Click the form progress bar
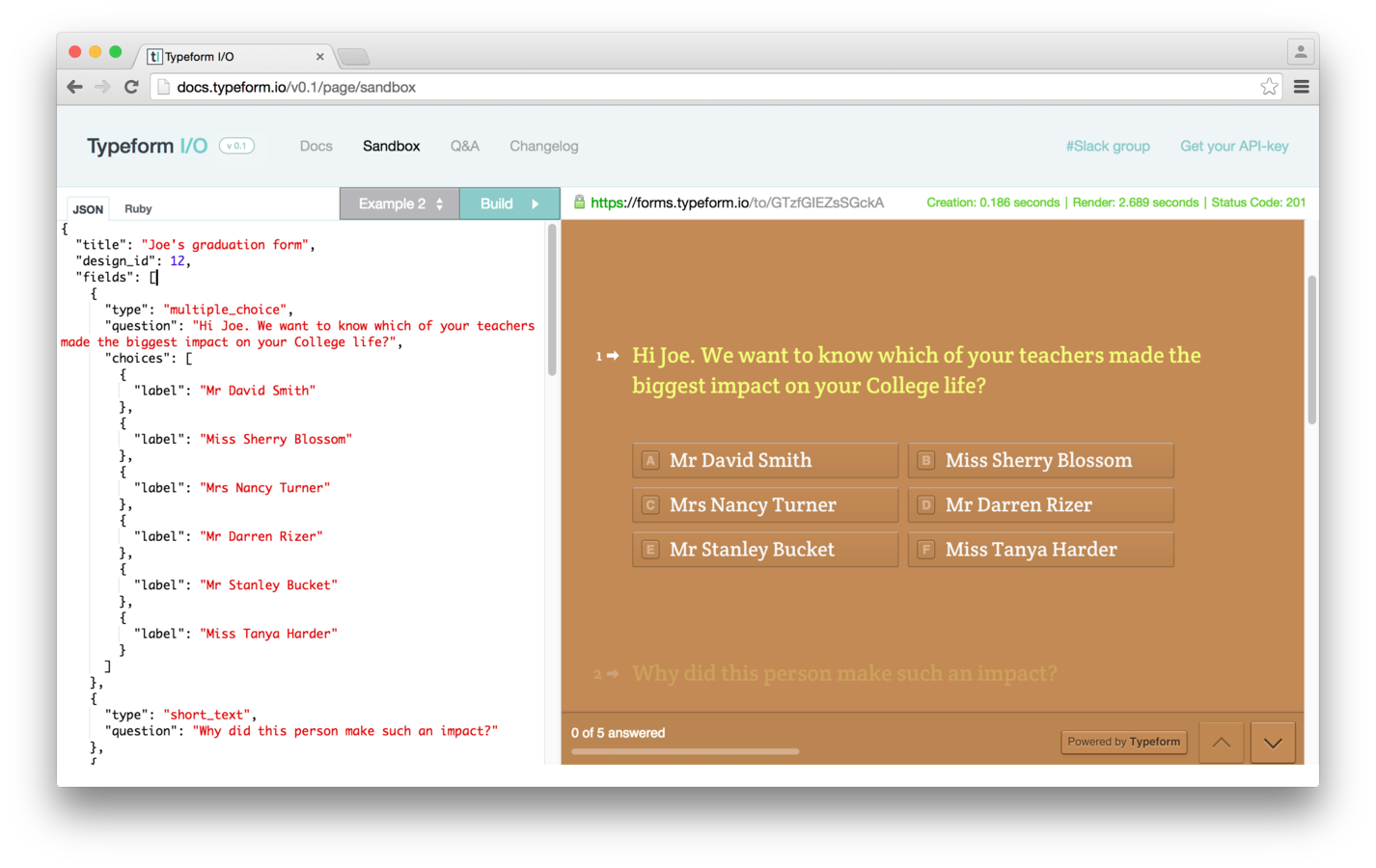The image size is (1376, 868). pos(685,751)
